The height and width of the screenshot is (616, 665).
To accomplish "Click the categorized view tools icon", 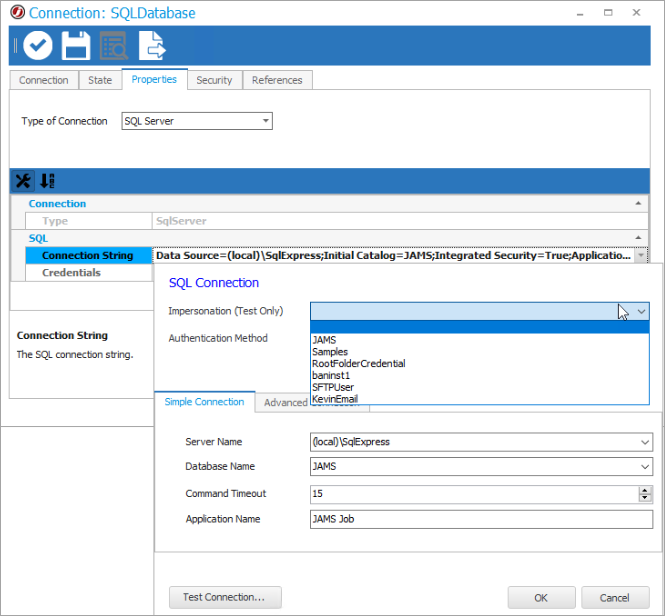I will click(x=23, y=181).
